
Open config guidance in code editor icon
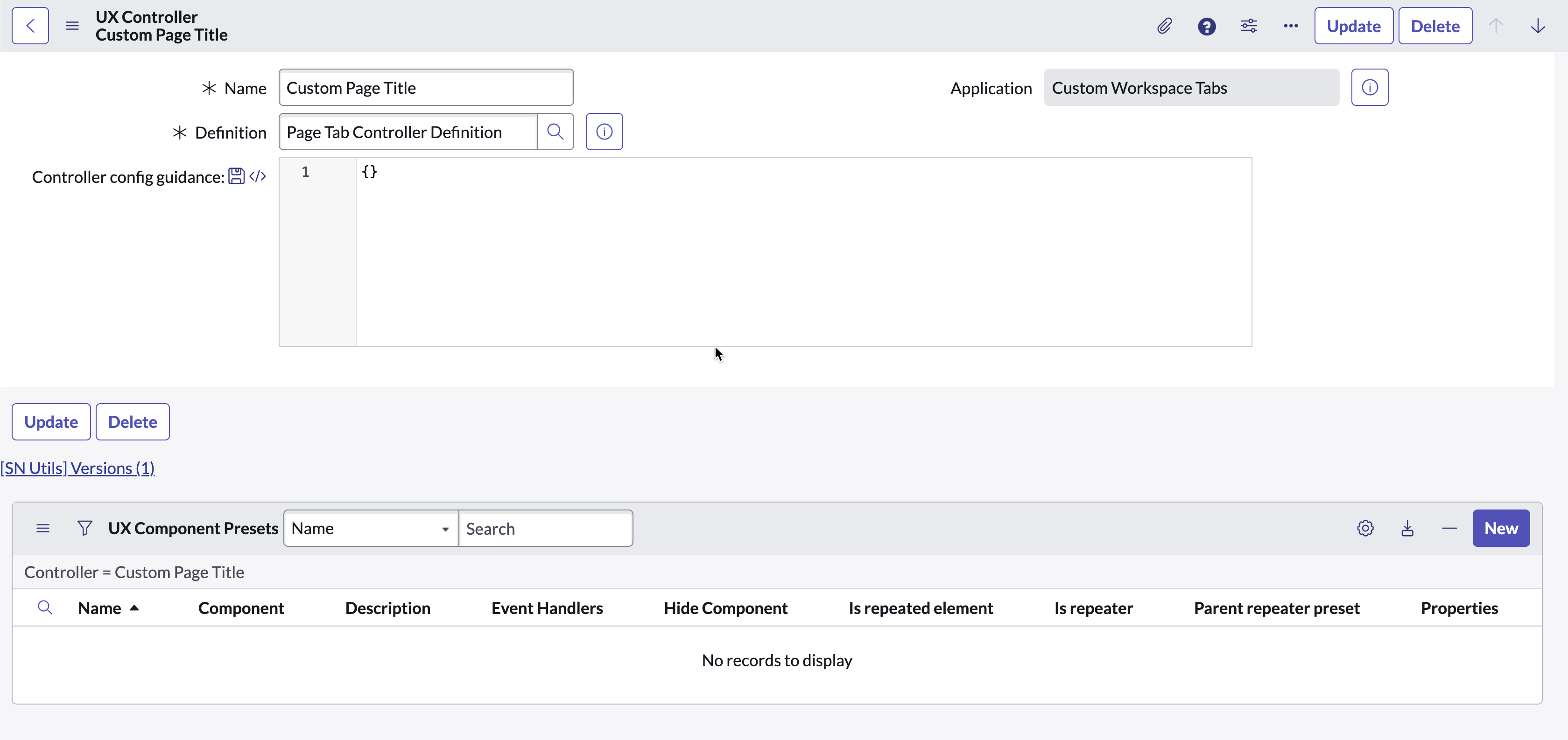tap(258, 176)
